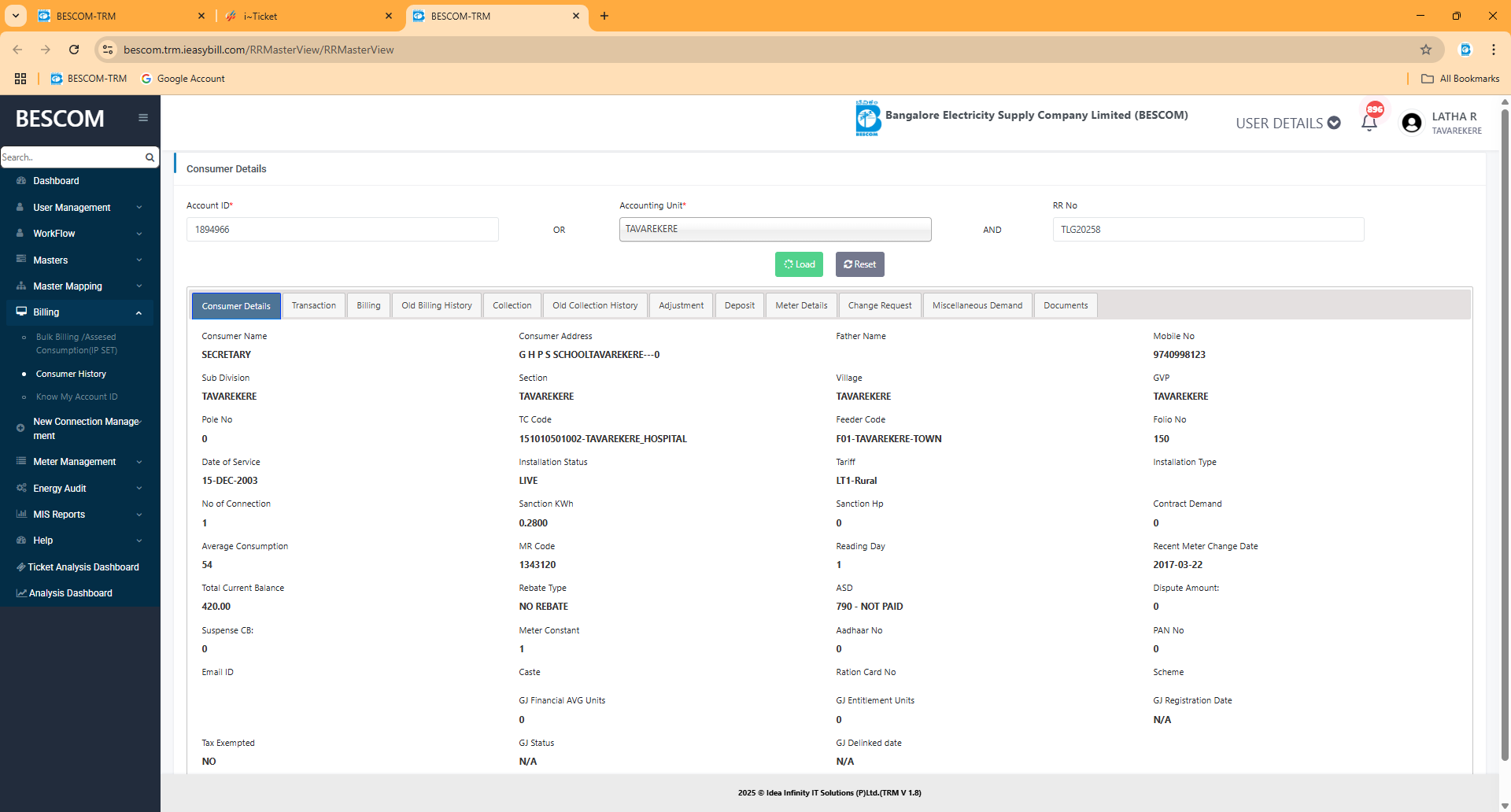This screenshot has width=1511, height=812.
Task: Open the Collection tab
Action: [x=512, y=305]
